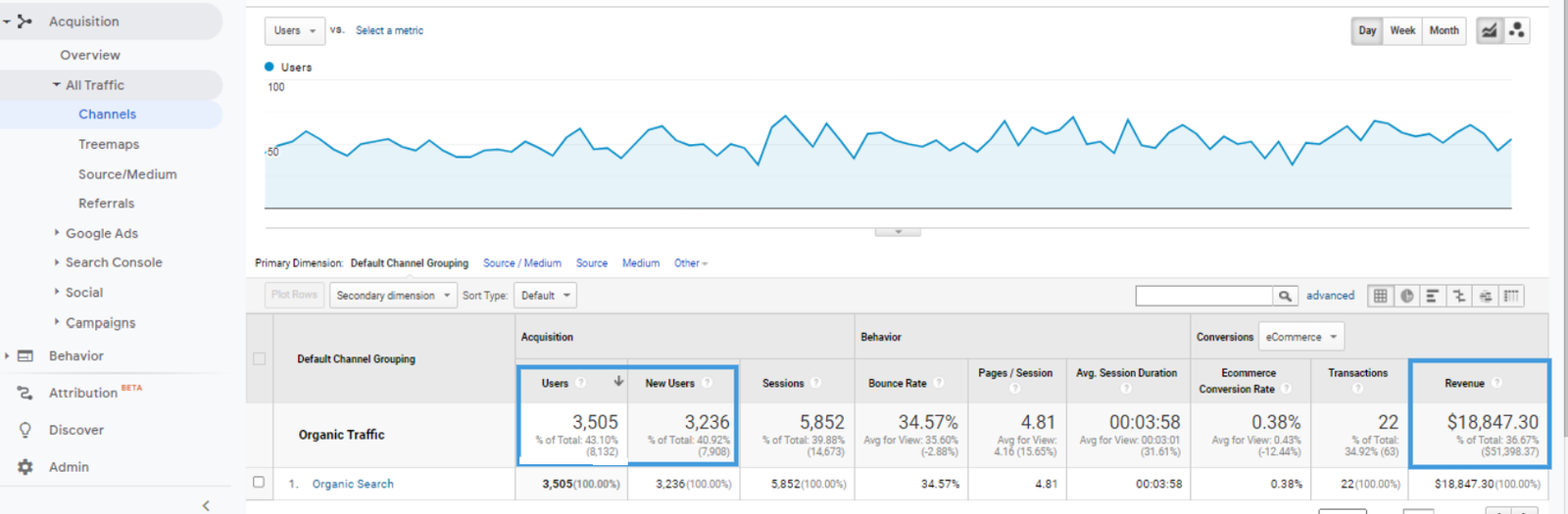1568x514 pixels.
Task: Click the table search input field
Action: tap(1203, 296)
